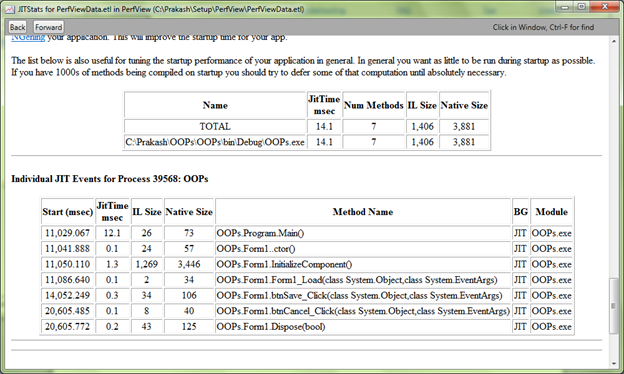The height and width of the screenshot is (374, 624).
Task: Click the 'Num Methods' column header
Action: (x=373, y=105)
